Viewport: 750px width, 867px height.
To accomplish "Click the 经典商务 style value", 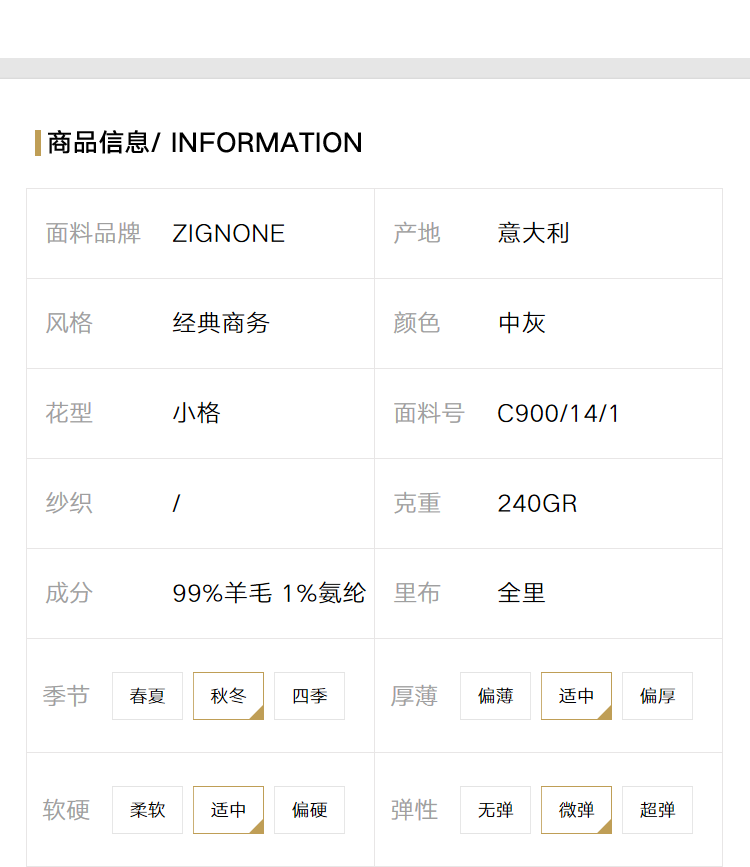I will coord(221,323).
